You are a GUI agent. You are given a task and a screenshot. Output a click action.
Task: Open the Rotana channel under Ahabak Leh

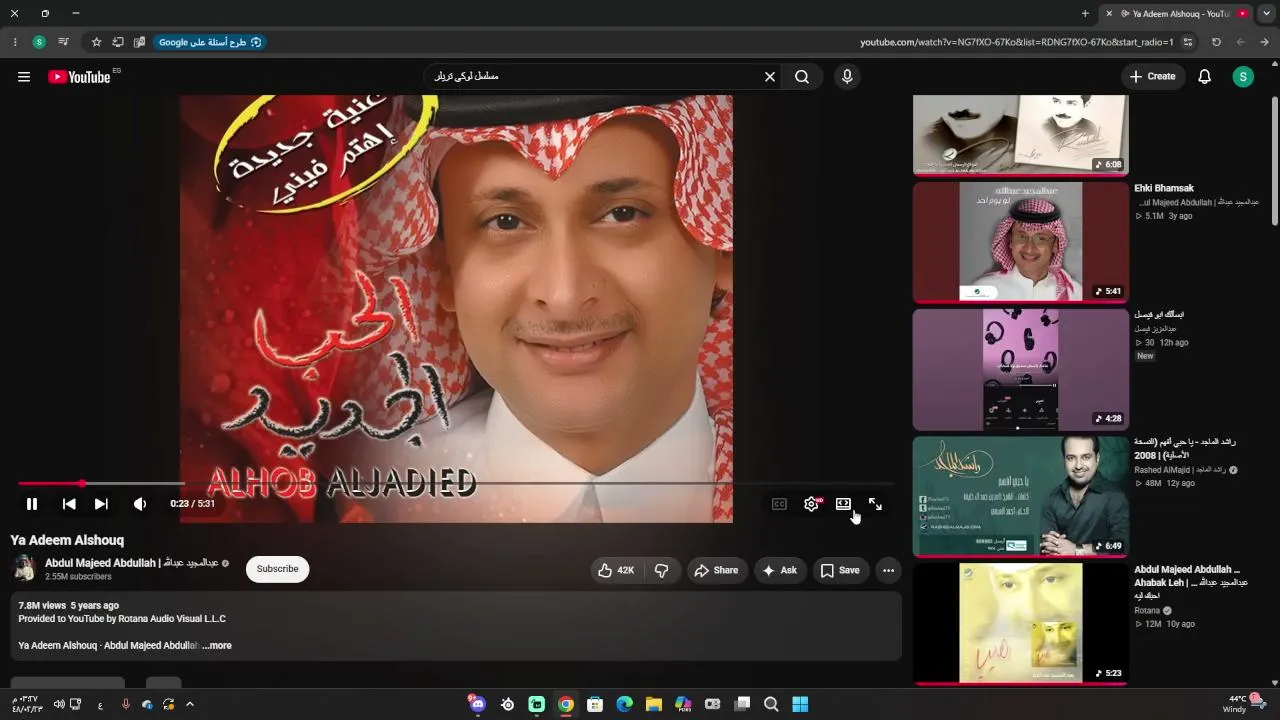[x=1147, y=610]
